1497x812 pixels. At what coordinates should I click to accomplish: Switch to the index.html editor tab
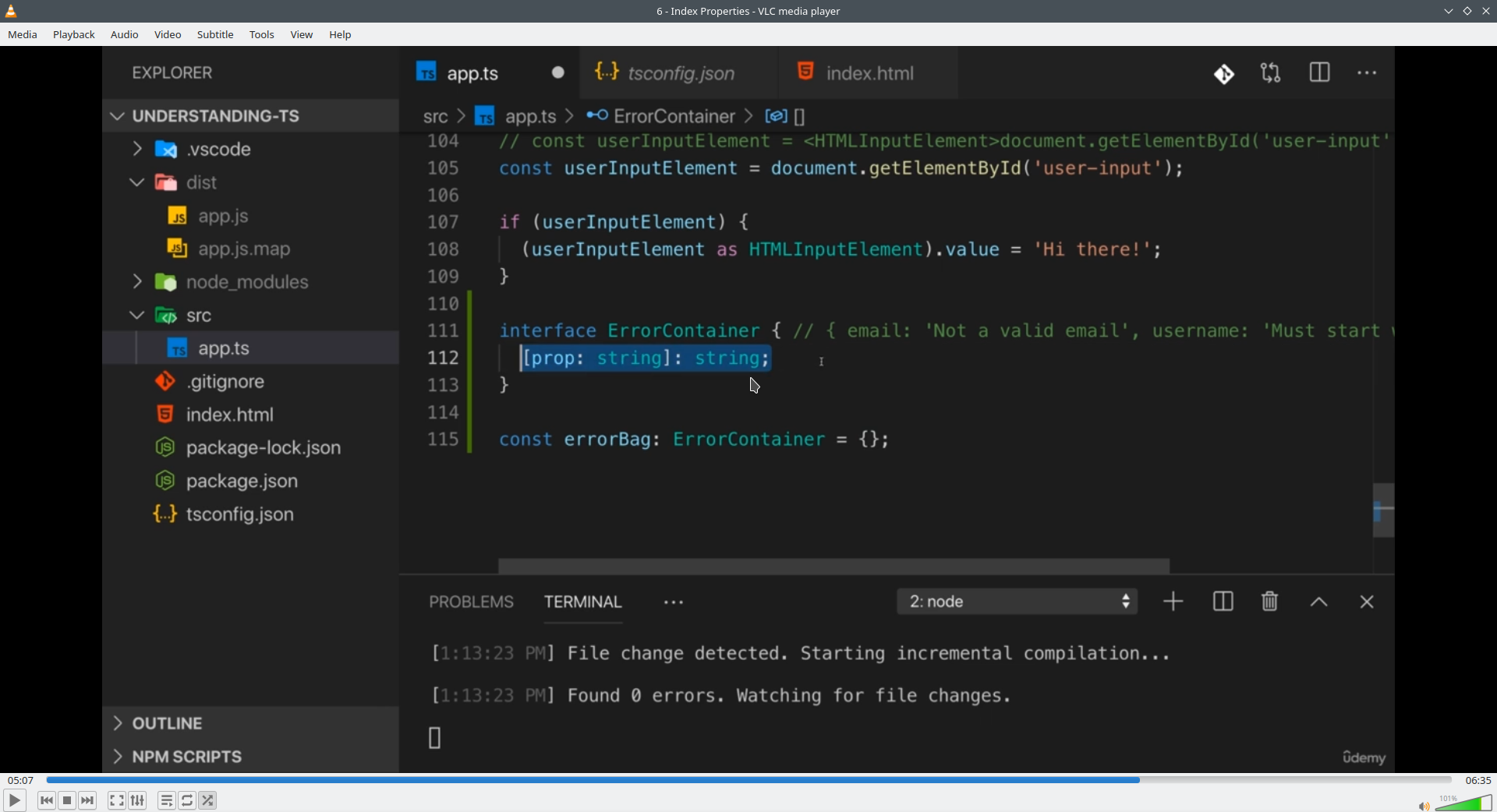[x=869, y=73]
